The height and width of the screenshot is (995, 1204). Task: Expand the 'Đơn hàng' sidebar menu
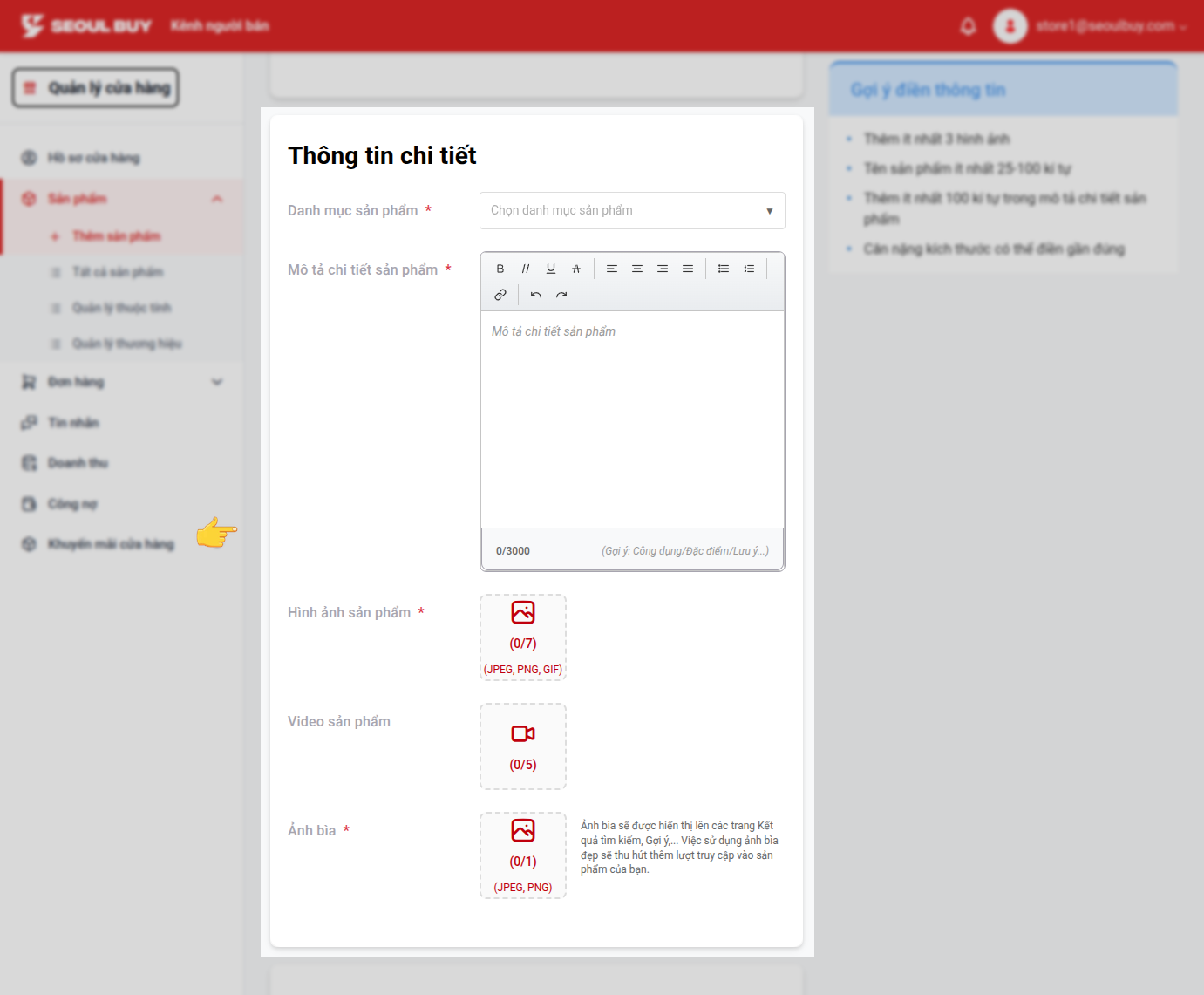coord(217,382)
